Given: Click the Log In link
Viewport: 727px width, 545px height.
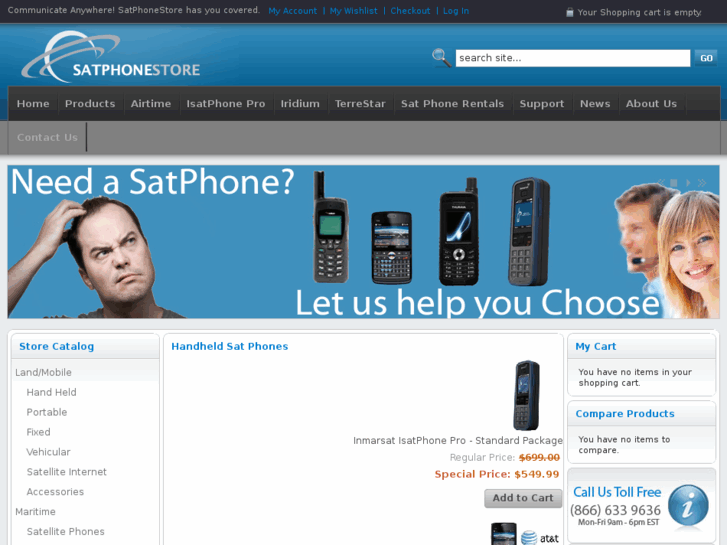Looking at the screenshot, I should tap(456, 11).
